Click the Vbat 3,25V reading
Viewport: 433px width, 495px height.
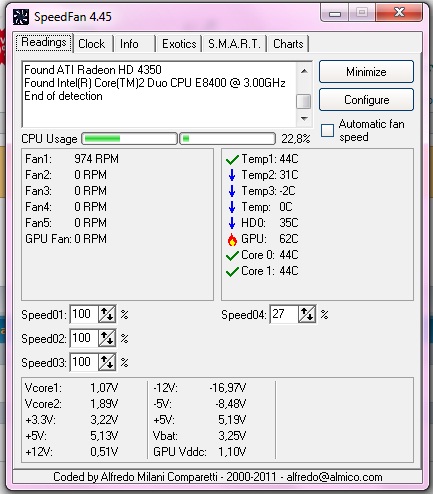[x=200, y=436]
